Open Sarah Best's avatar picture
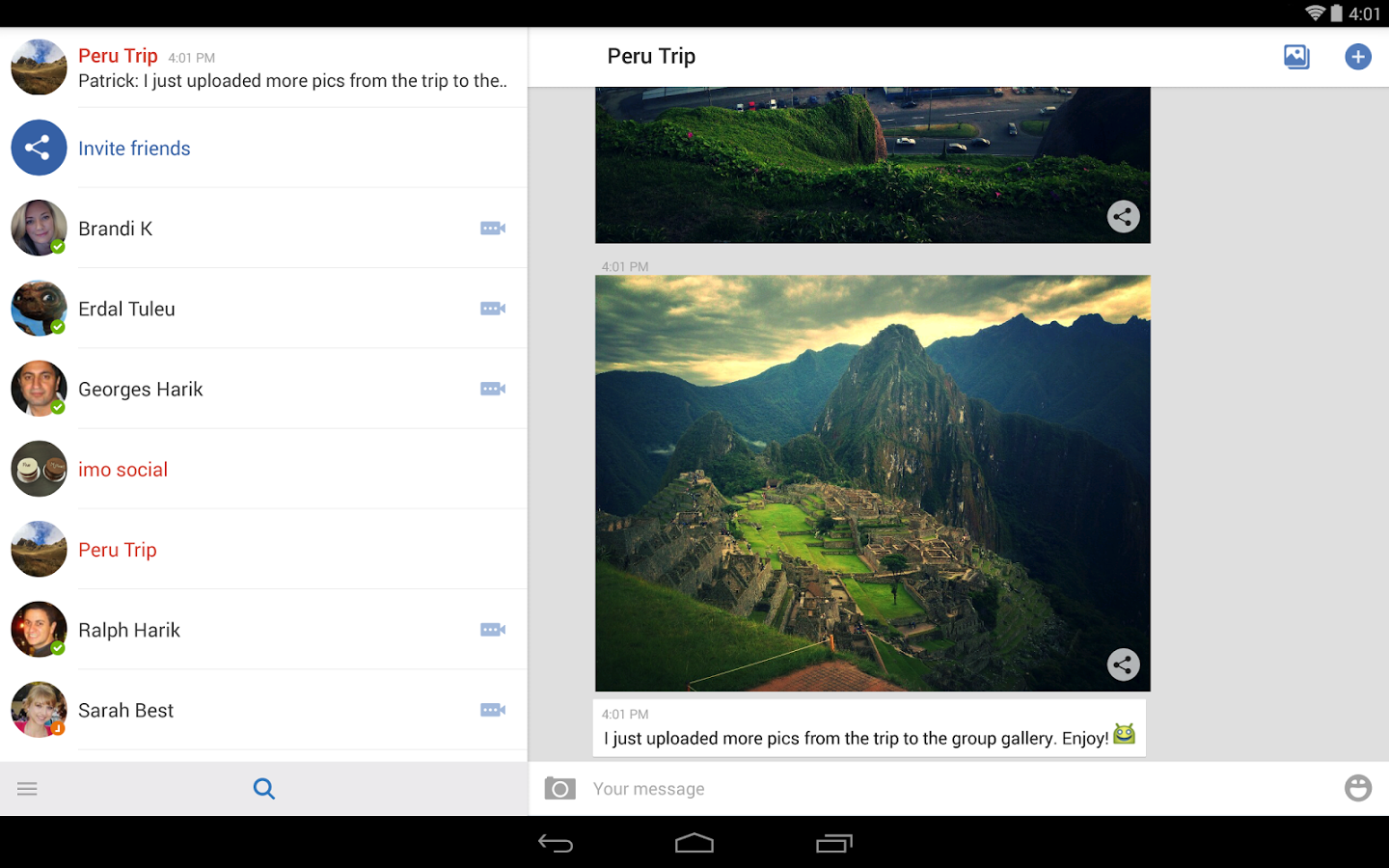This screenshot has height=868, width=1389. [39, 710]
